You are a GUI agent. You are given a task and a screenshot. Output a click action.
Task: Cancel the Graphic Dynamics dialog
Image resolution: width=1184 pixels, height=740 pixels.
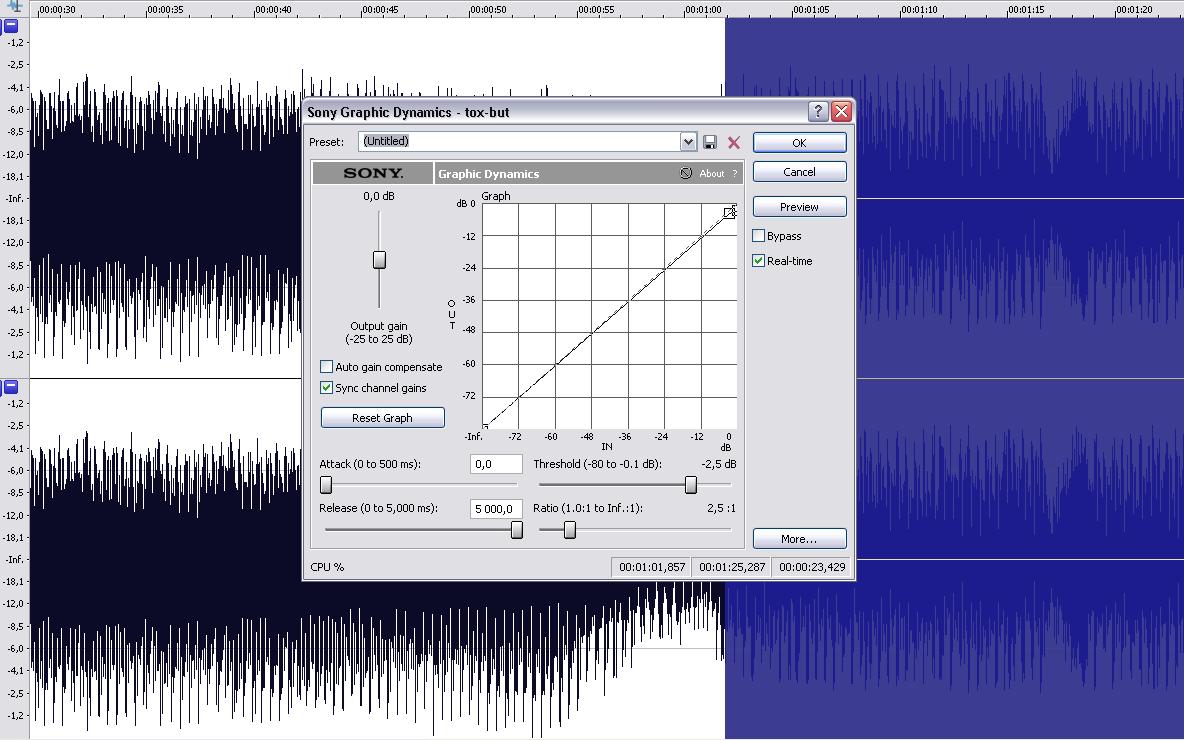pyautogui.click(x=800, y=172)
